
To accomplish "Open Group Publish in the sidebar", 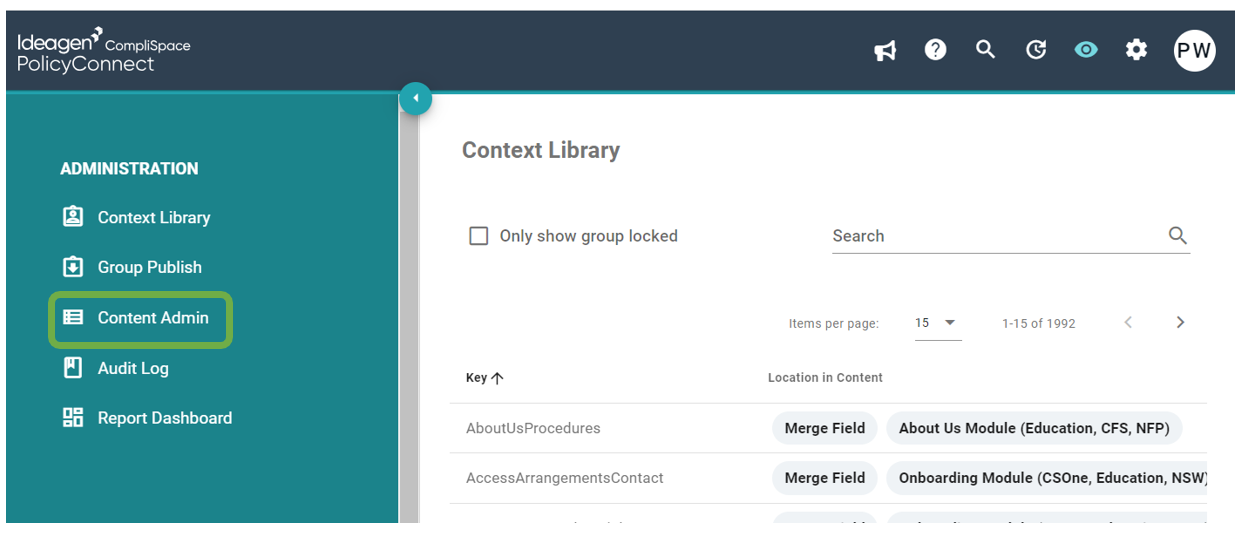I will 132,267.
